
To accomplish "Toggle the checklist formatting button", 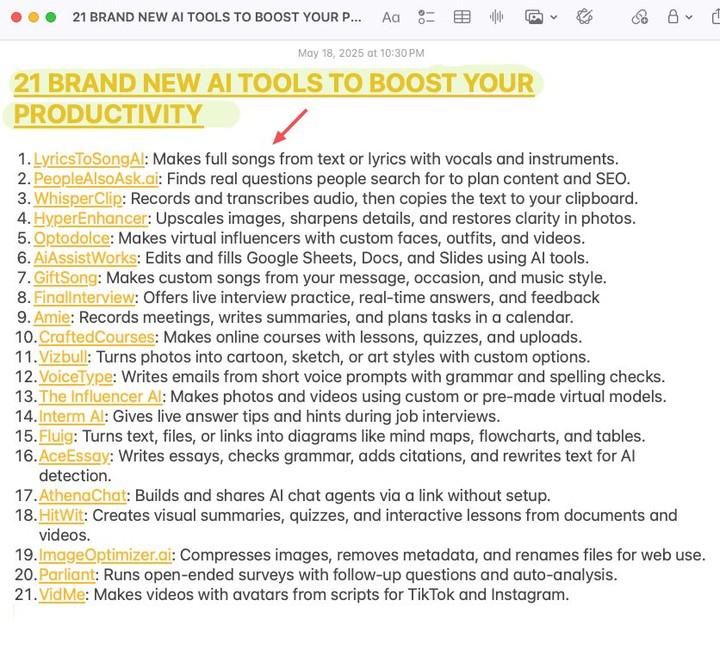I will [x=427, y=17].
